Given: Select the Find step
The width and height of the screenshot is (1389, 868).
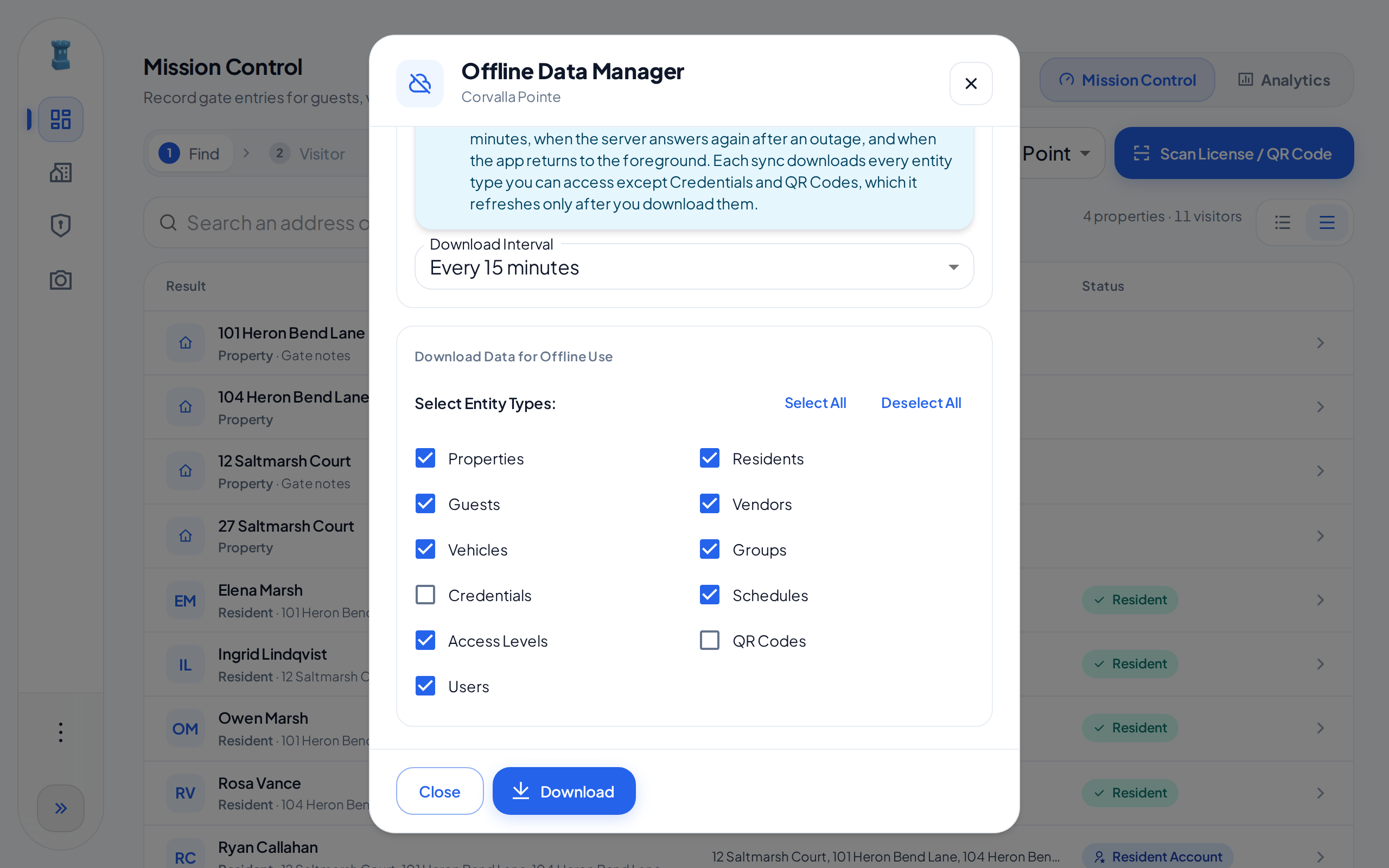Looking at the screenshot, I should (x=189, y=154).
